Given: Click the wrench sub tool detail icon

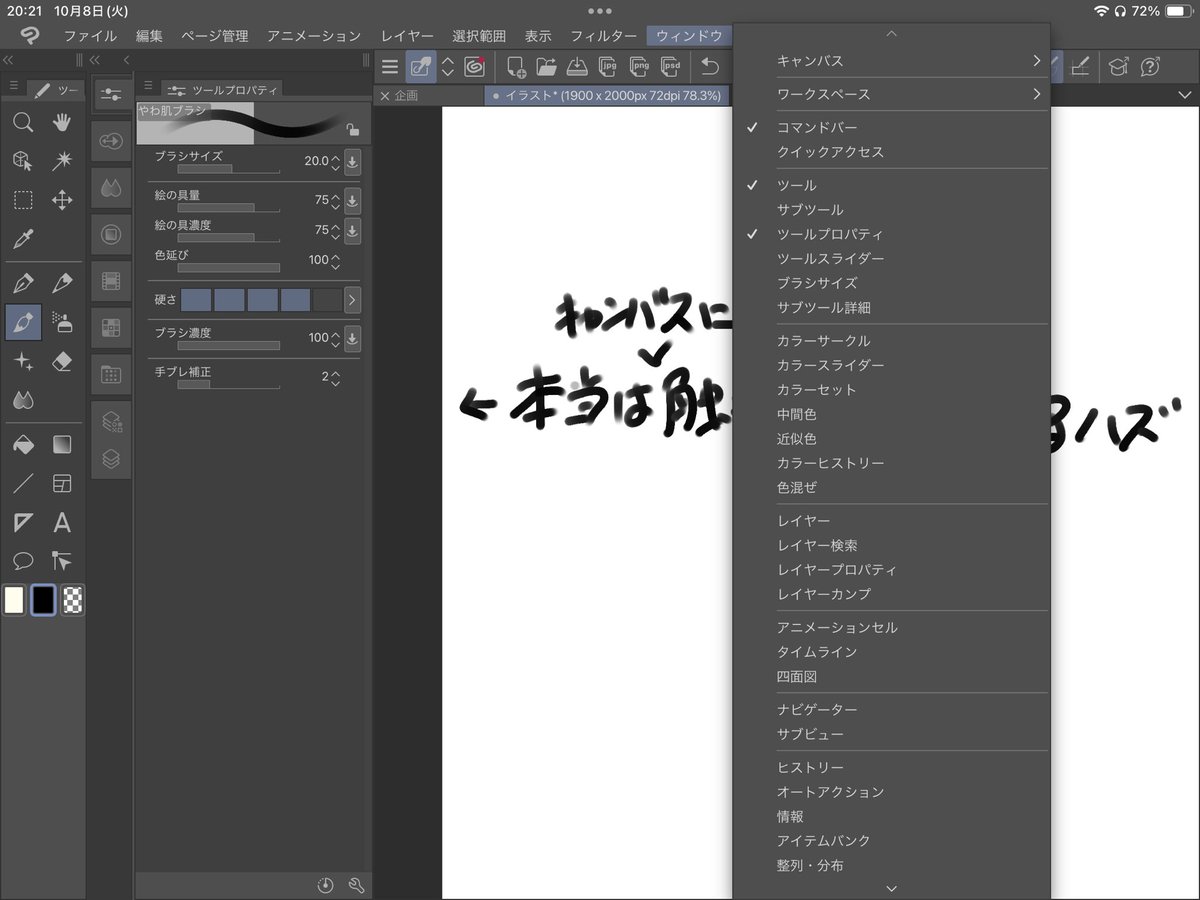Looking at the screenshot, I should coord(355,885).
